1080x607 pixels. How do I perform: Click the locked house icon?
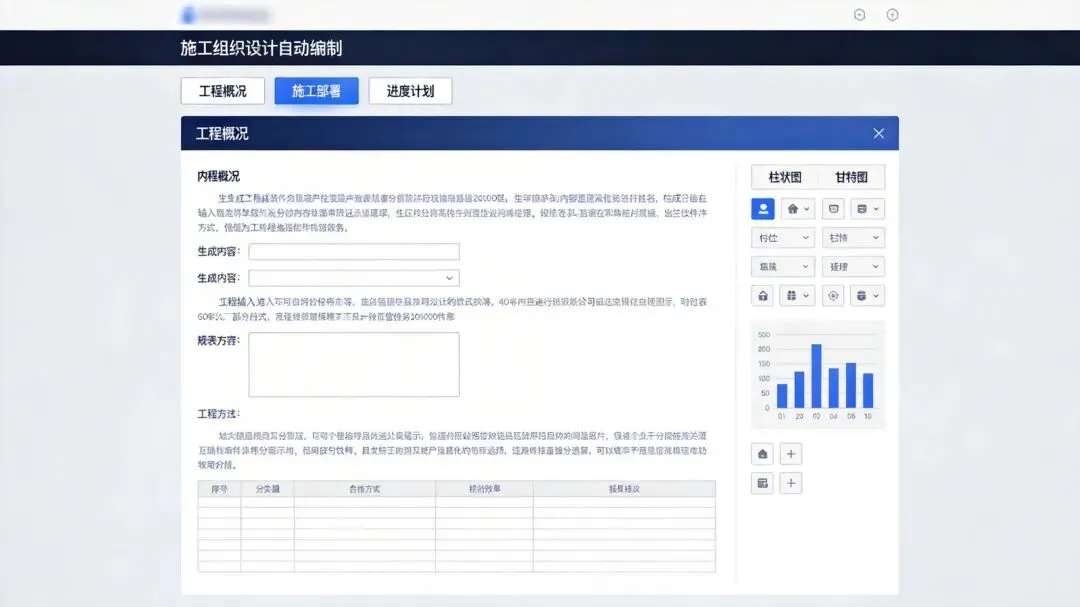click(x=762, y=296)
